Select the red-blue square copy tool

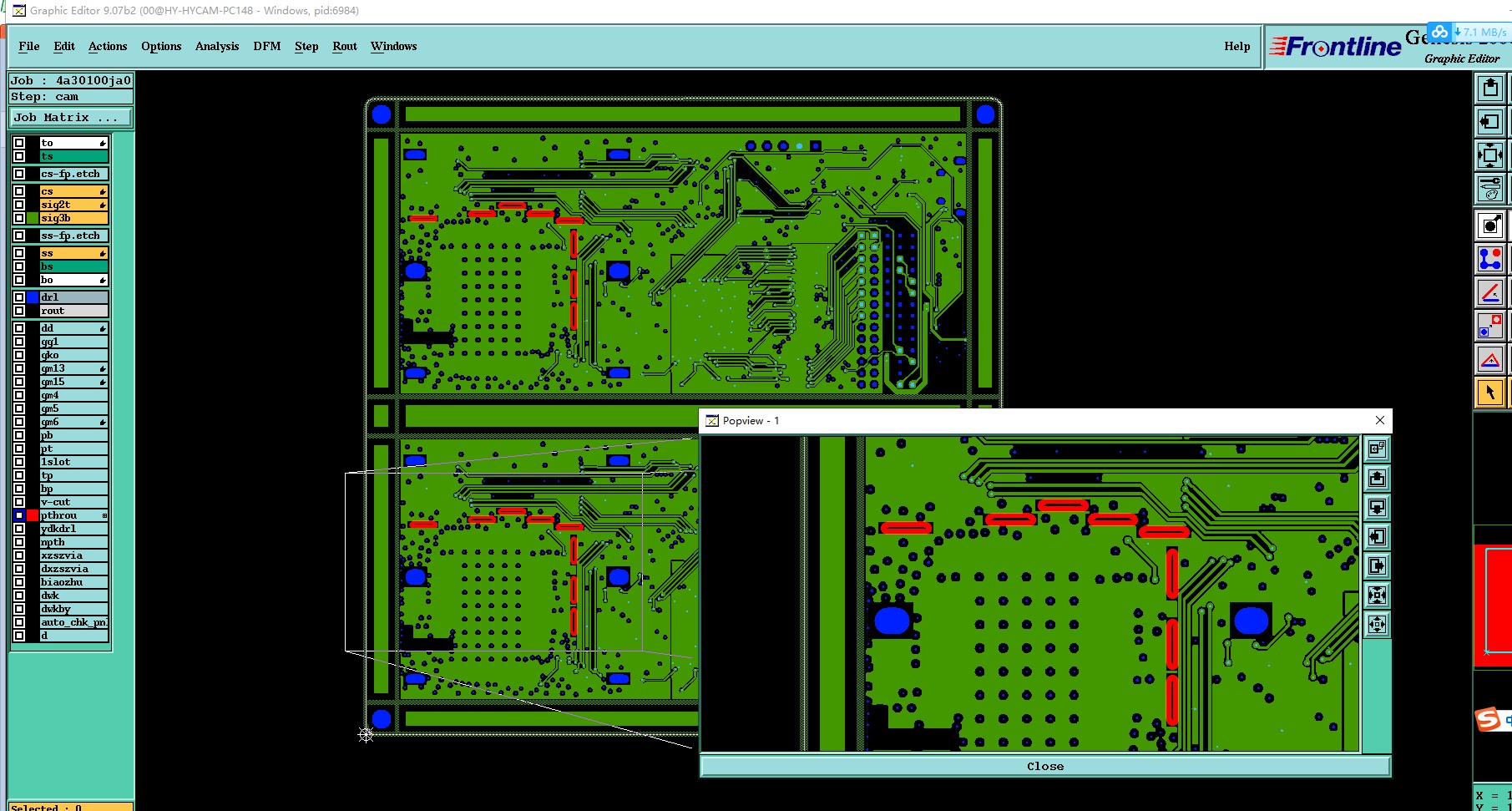(x=1490, y=326)
